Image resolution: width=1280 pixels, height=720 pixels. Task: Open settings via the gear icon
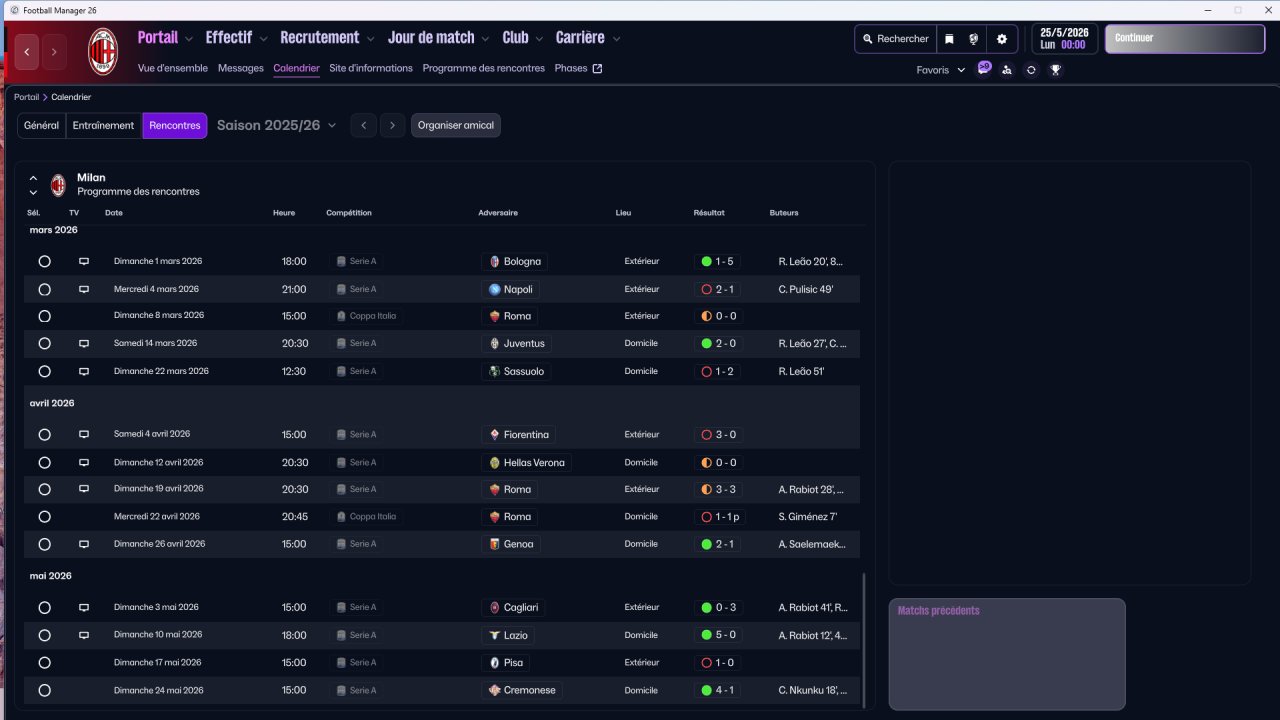pyautogui.click(x=1002, y=39)
